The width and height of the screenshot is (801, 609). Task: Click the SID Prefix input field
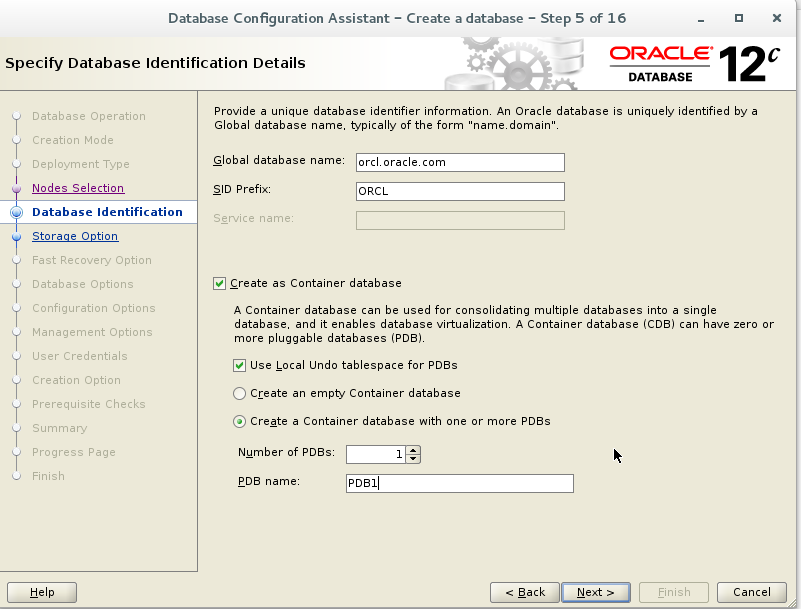(x=460, y=192)
